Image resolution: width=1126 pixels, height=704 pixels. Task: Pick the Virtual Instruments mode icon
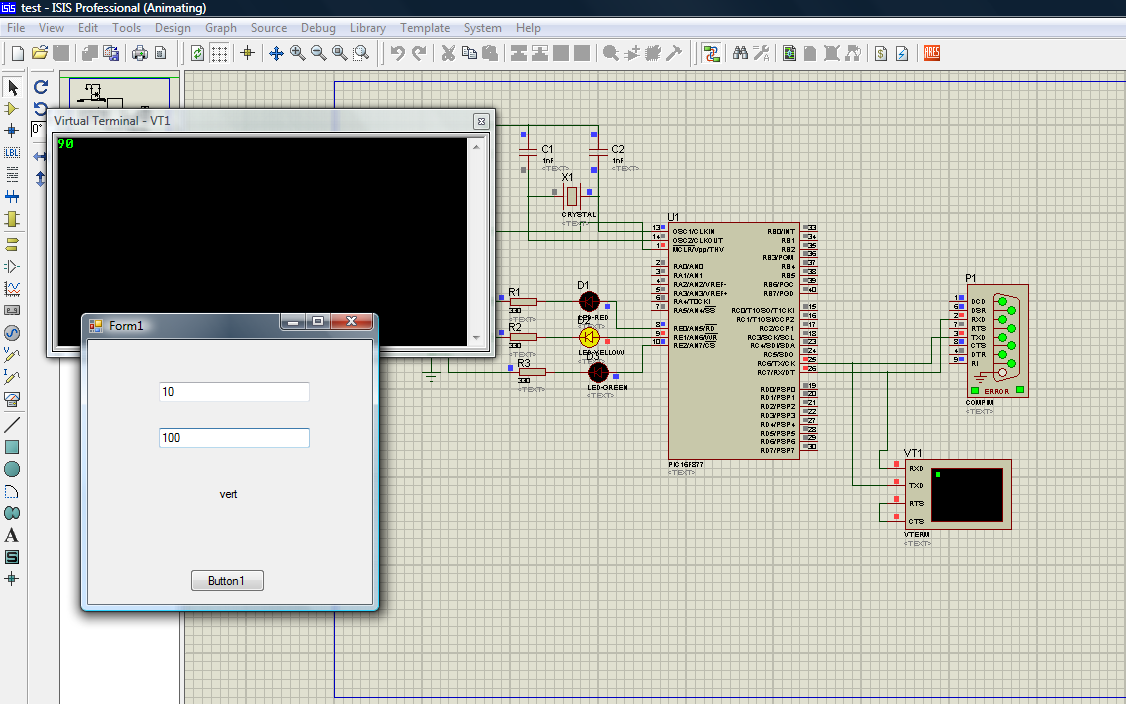point(12,399)
